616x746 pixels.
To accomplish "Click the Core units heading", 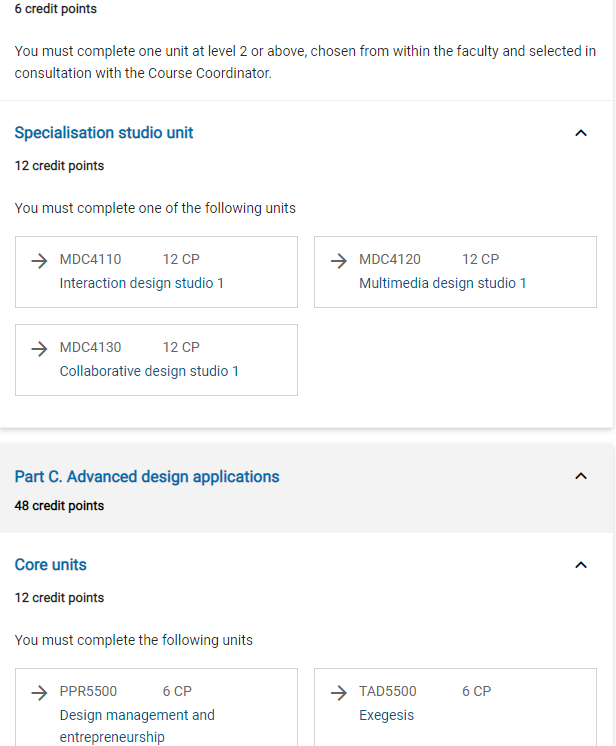I will (51, 565).
